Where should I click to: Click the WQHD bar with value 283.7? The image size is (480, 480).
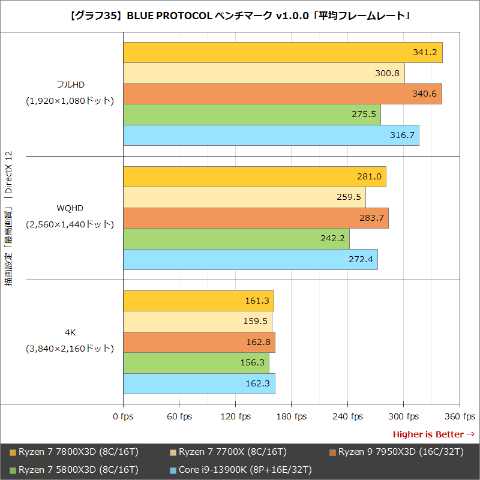pos(256,218)
